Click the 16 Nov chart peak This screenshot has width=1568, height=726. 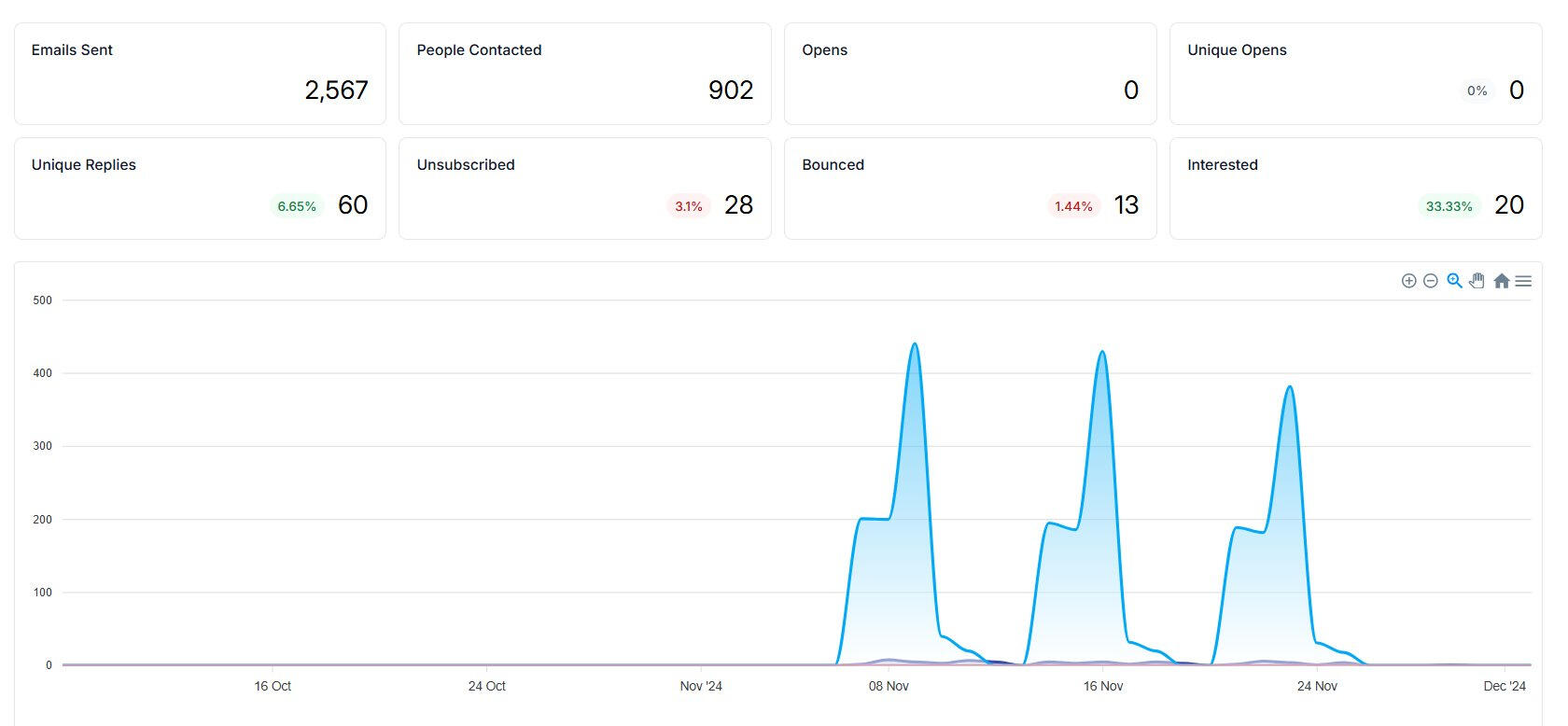(1102, 353)
